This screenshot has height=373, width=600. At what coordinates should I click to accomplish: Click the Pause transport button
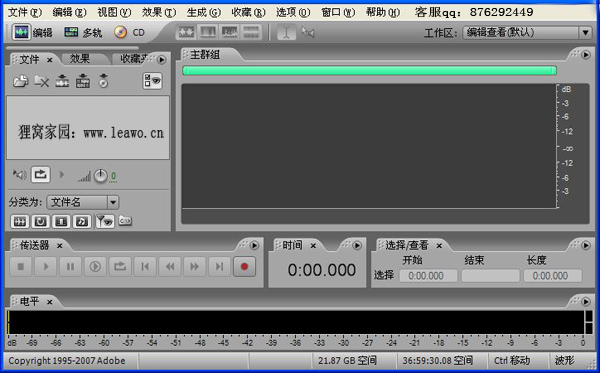tap(70, 266)
